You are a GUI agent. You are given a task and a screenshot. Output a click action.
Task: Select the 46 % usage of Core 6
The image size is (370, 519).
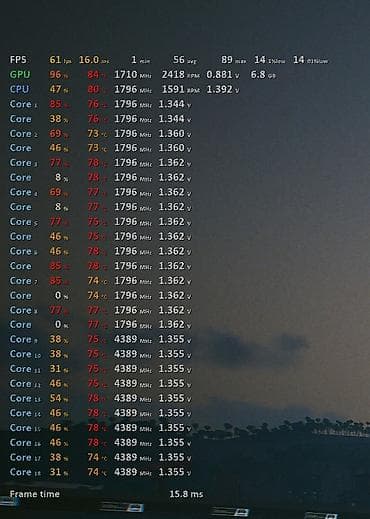click(x=59, y=251)
